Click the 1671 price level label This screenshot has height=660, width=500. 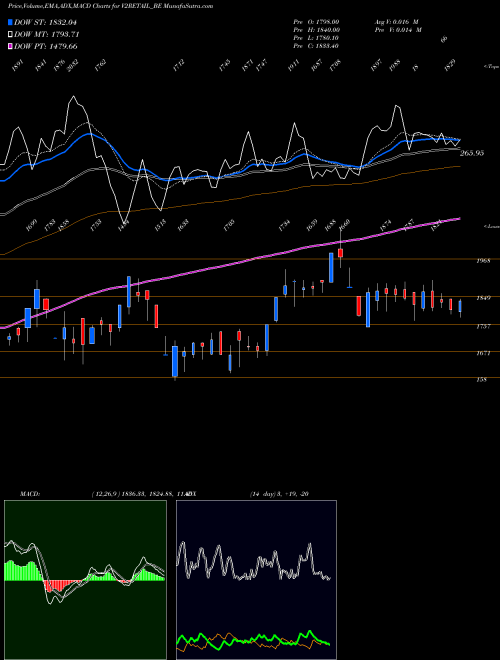483,353
